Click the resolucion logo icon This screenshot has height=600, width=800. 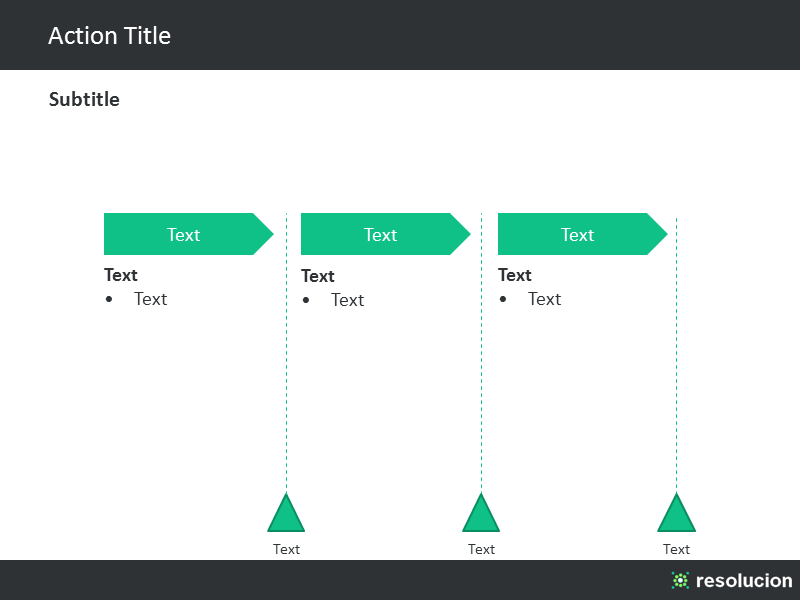coord(680,580)
